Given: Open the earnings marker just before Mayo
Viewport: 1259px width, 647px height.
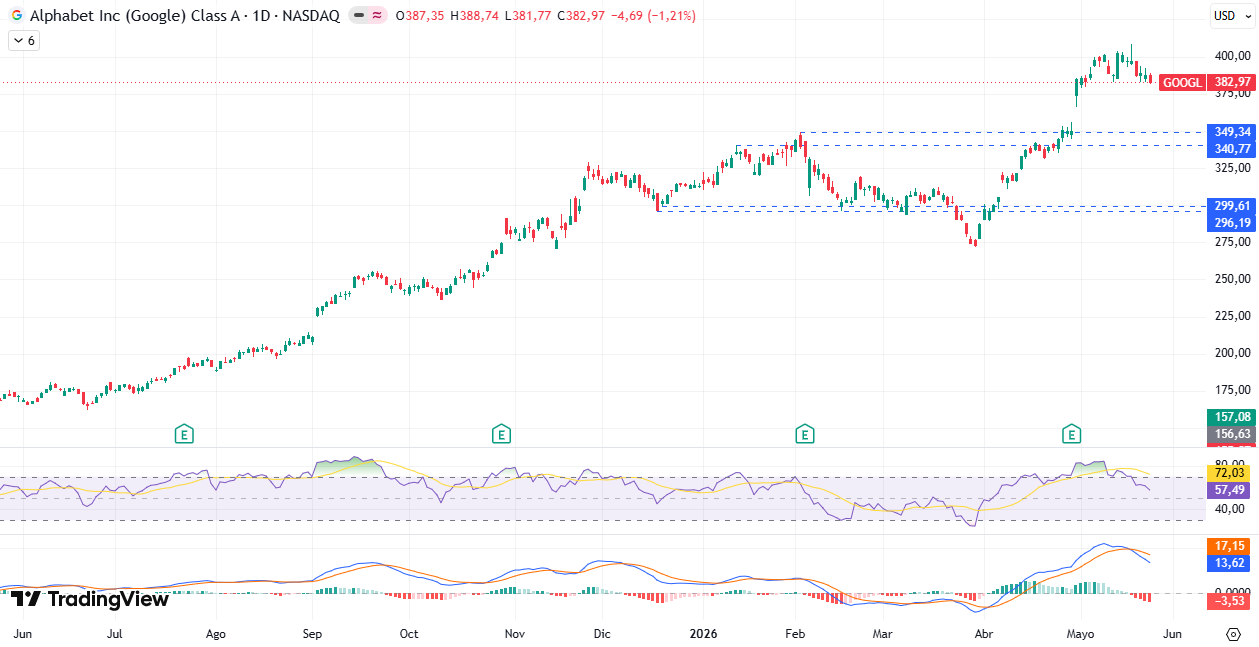Looking at the screenshot, I should 1072,434.
